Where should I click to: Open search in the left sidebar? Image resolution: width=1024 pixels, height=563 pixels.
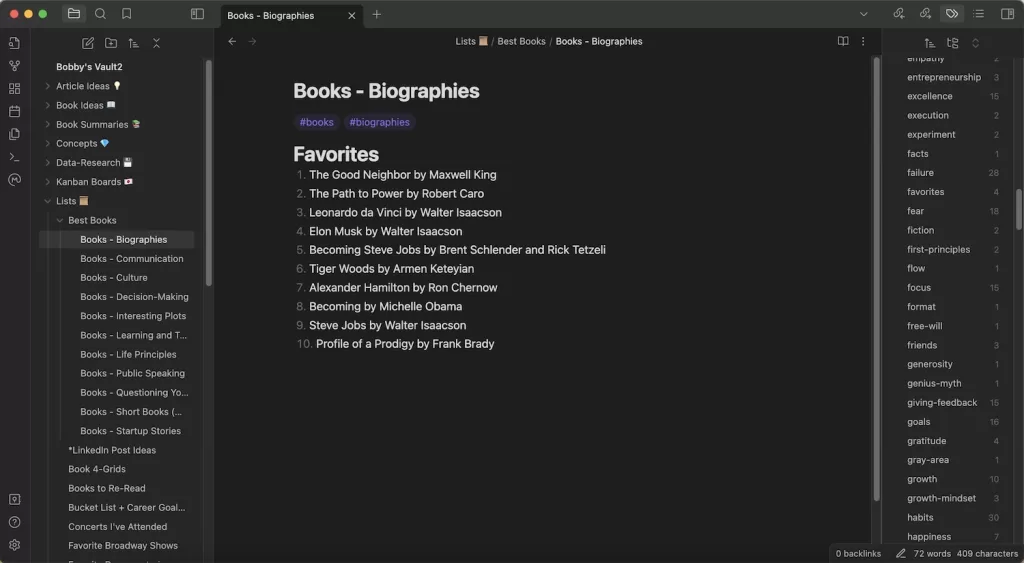click(100, 14)
